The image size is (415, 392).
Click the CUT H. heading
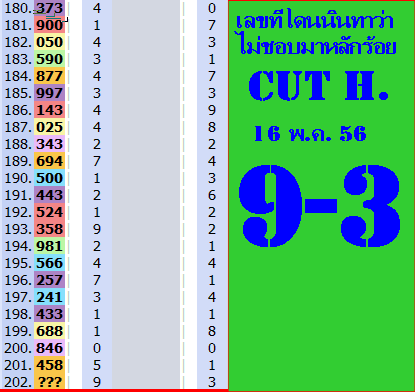pos(318,86)
